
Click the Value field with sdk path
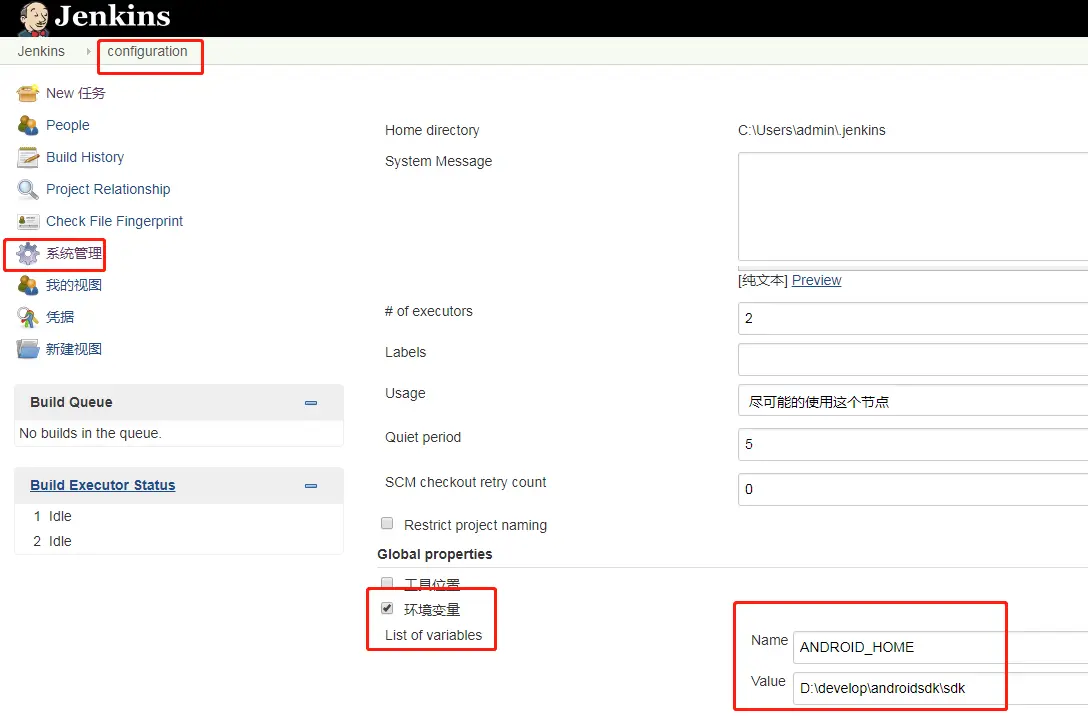point(940,688)
